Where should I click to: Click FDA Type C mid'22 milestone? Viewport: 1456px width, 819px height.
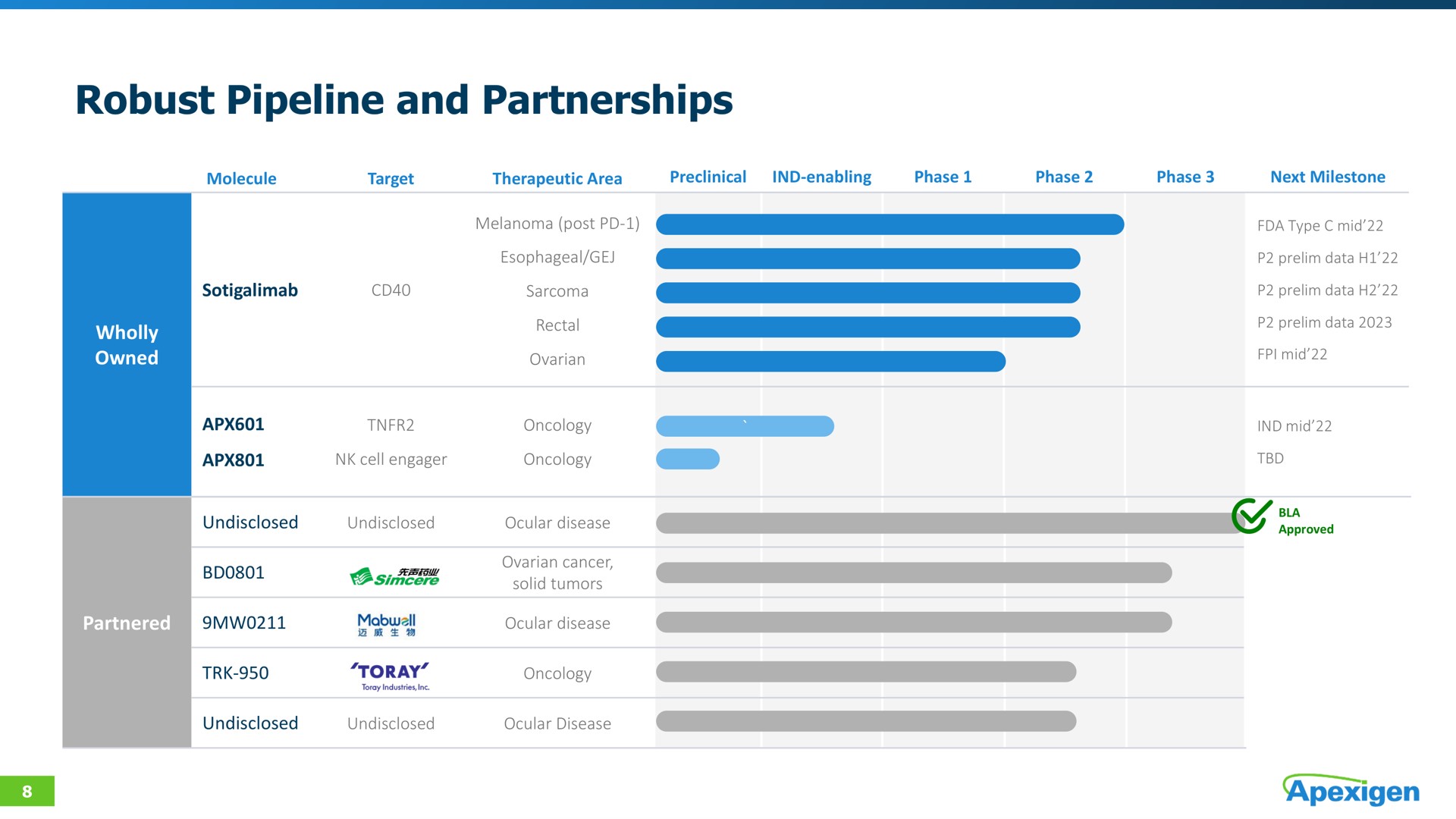[x=1319, y=225]
